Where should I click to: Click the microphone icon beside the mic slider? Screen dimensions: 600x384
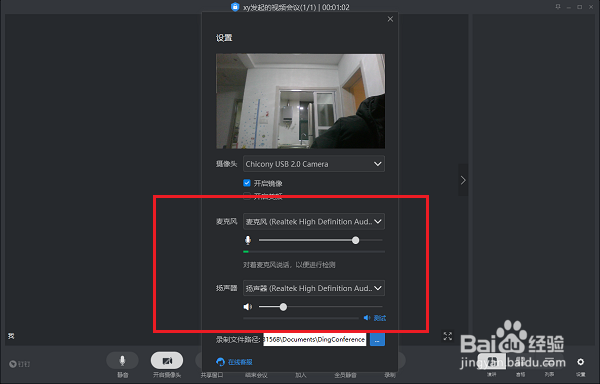pyautogui.click(x=248, y=240)
